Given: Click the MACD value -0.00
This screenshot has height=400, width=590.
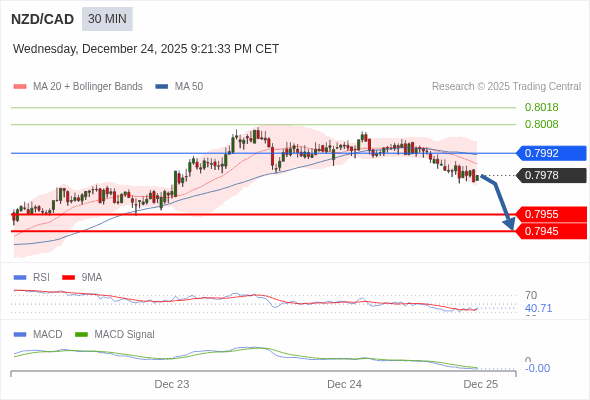Looking at the screenshot, I should point(537,368).
